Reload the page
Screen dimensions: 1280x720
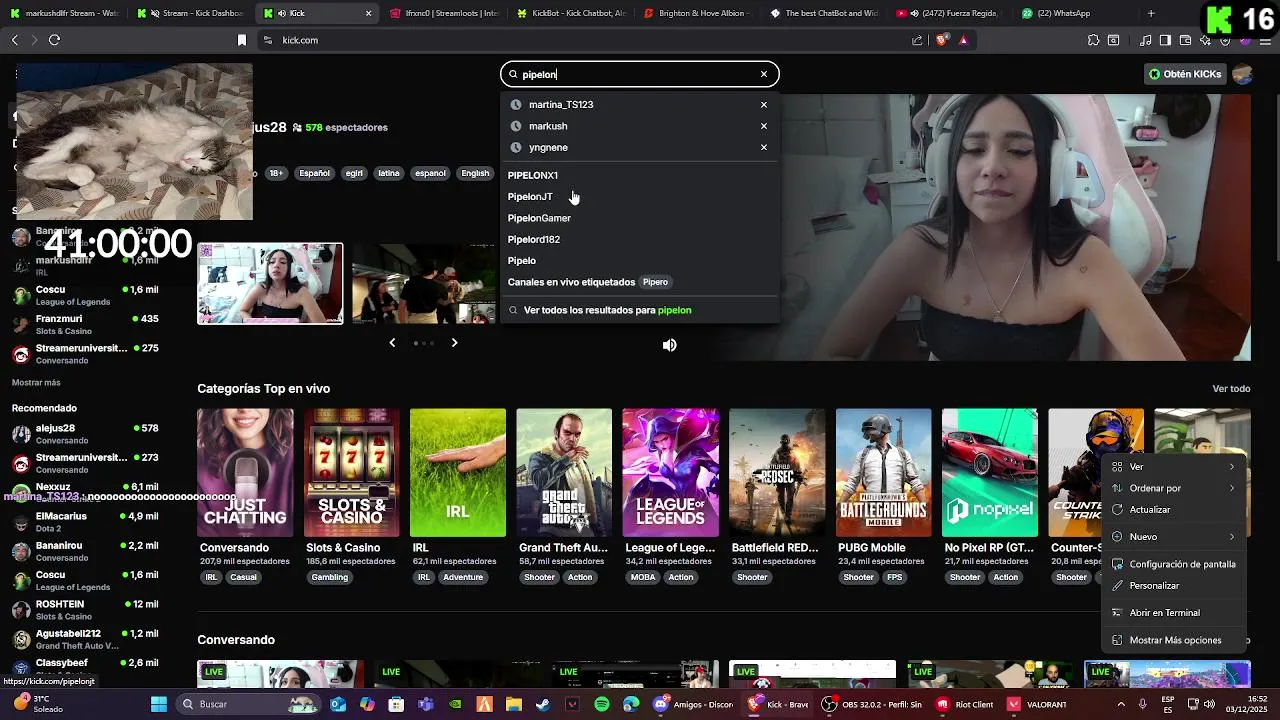(x=54, y=40)
